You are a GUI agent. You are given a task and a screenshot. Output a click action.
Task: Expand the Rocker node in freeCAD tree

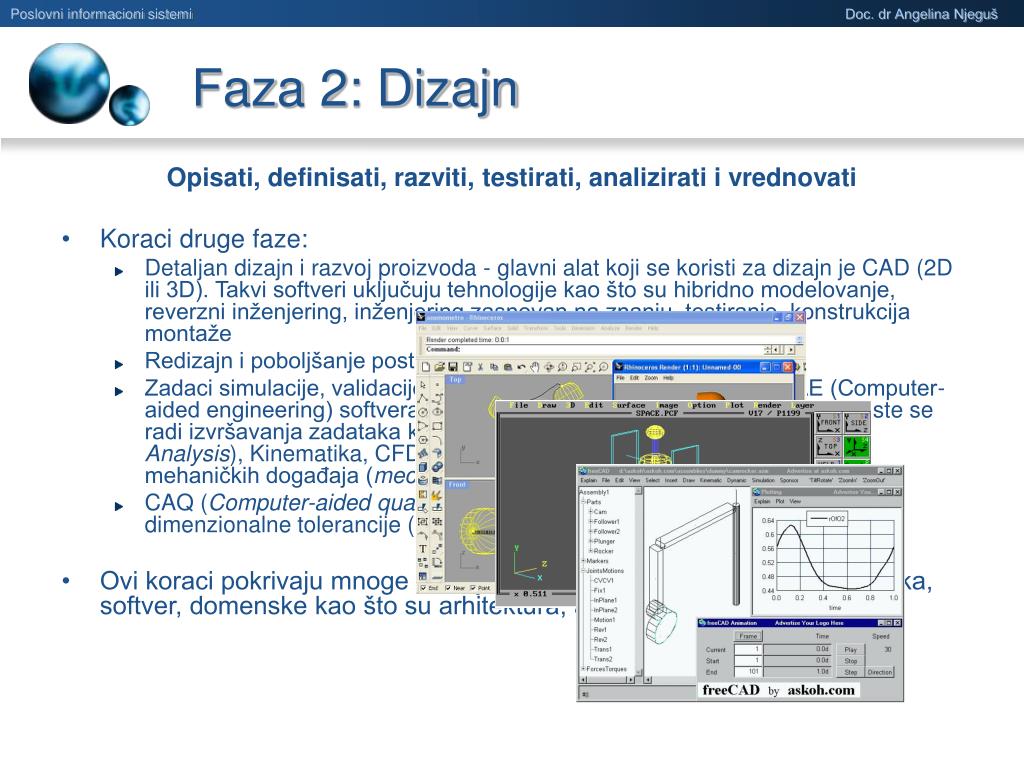pos(590,551)
